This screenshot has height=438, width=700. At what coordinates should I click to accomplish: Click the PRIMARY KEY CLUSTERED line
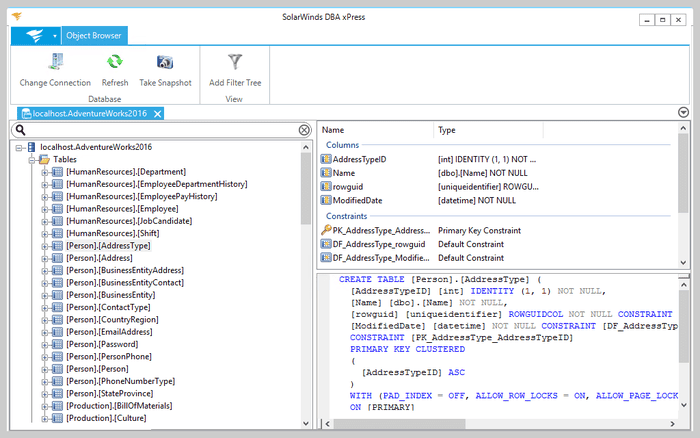point(407,349)
